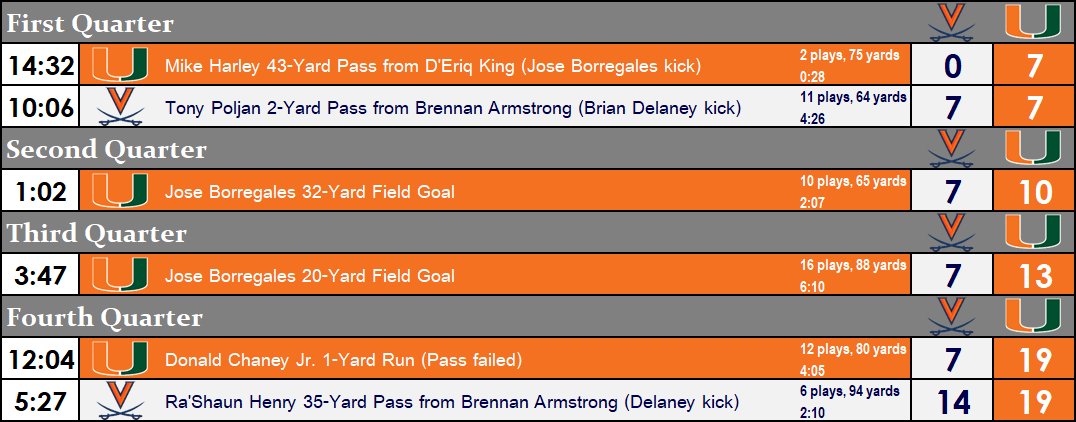Click Ra'Shaun Henry 35-Yard Pass description
1076x422 pixels.
tap(452, 402)
